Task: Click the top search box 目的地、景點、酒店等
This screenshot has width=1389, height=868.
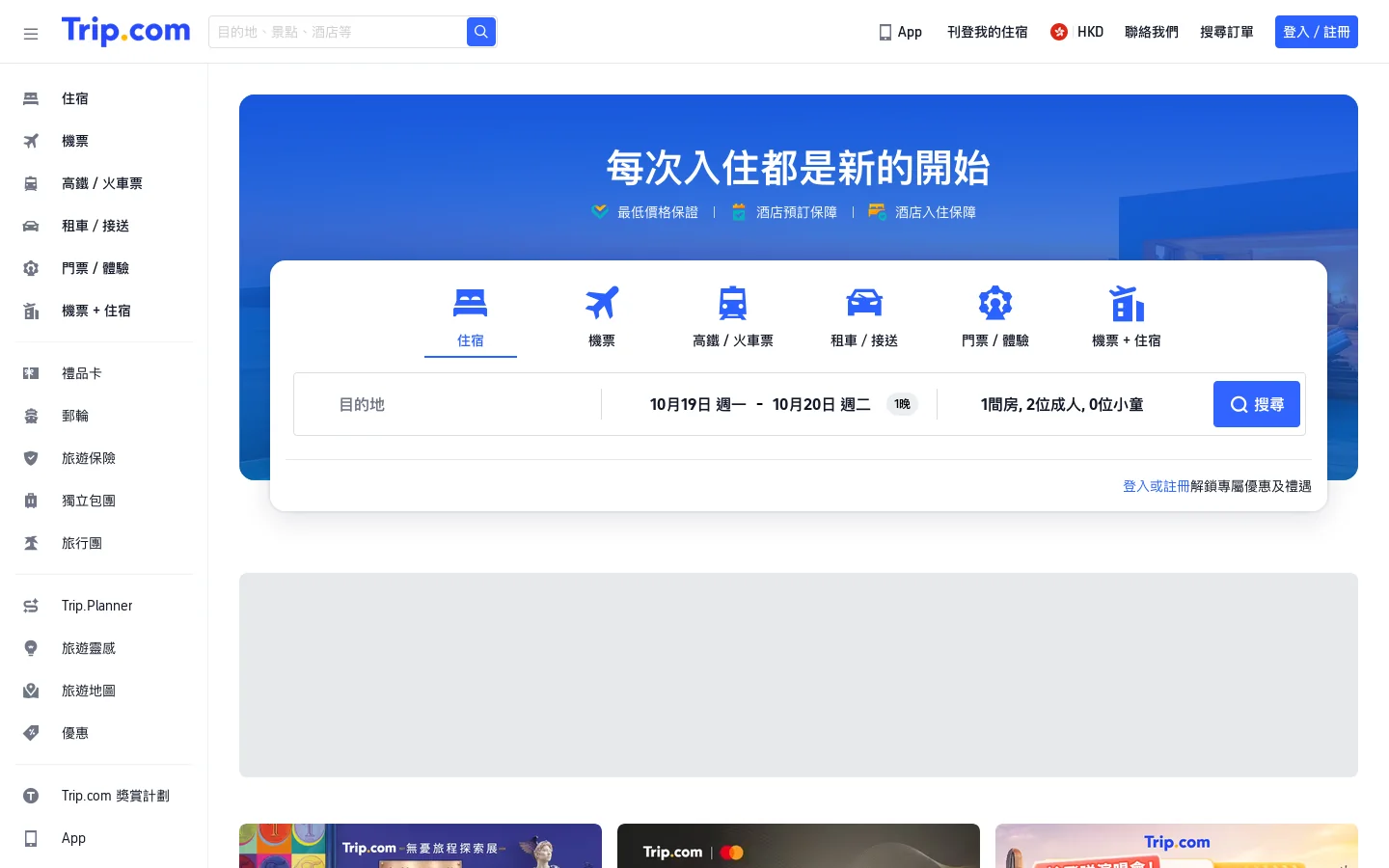Action: click(x=338, y=32)
